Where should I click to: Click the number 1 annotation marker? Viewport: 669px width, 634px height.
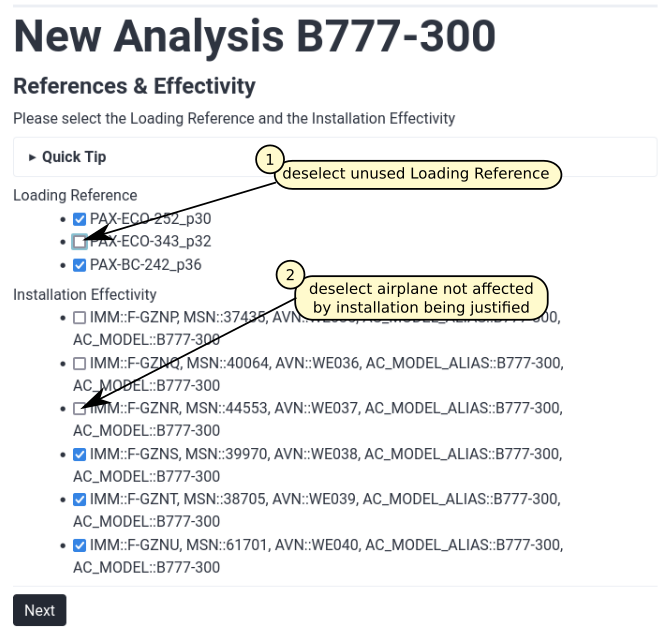[269, 159]
